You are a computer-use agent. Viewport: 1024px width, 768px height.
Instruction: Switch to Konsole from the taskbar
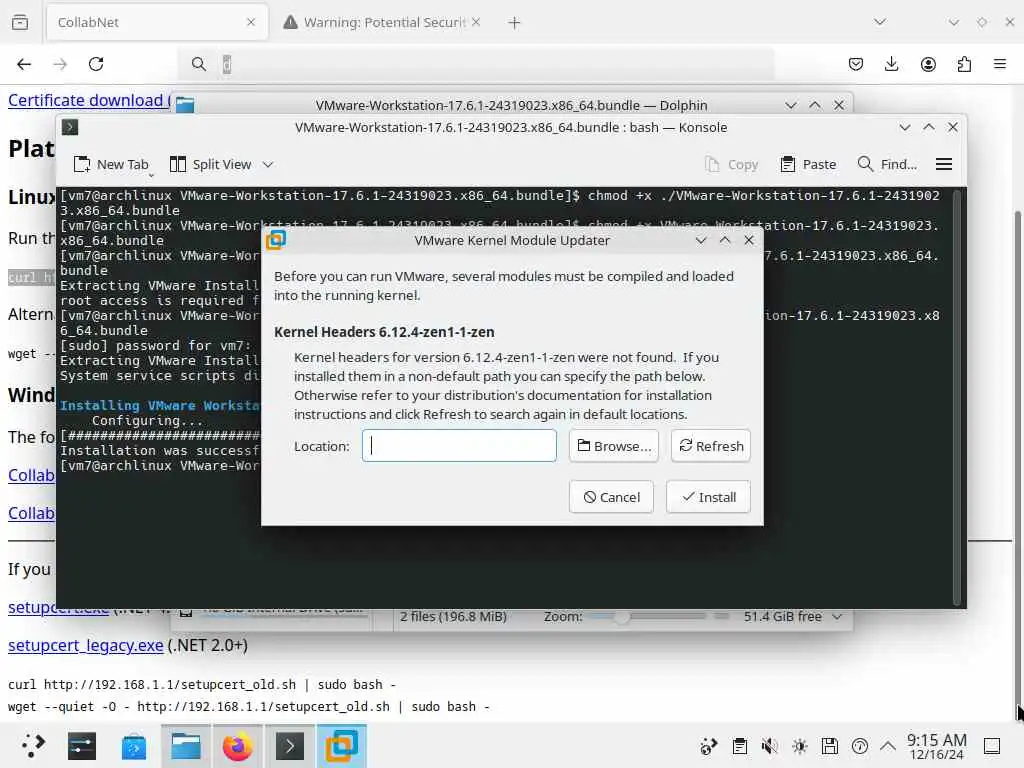click(289, 746)
